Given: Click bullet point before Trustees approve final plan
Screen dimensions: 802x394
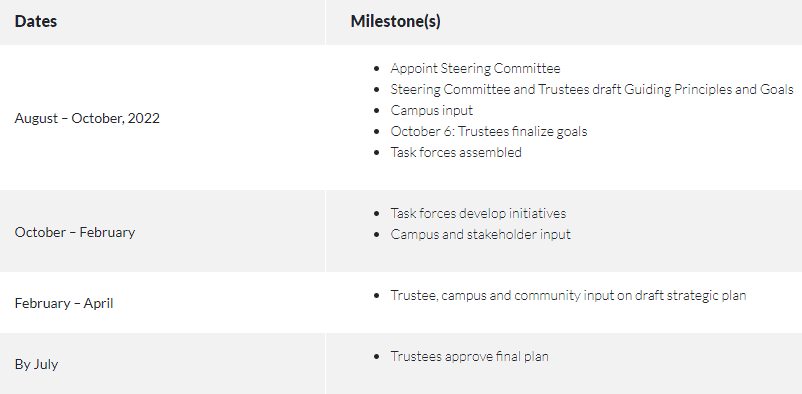Looking at the screenshot, I should [x=377, y=357].
